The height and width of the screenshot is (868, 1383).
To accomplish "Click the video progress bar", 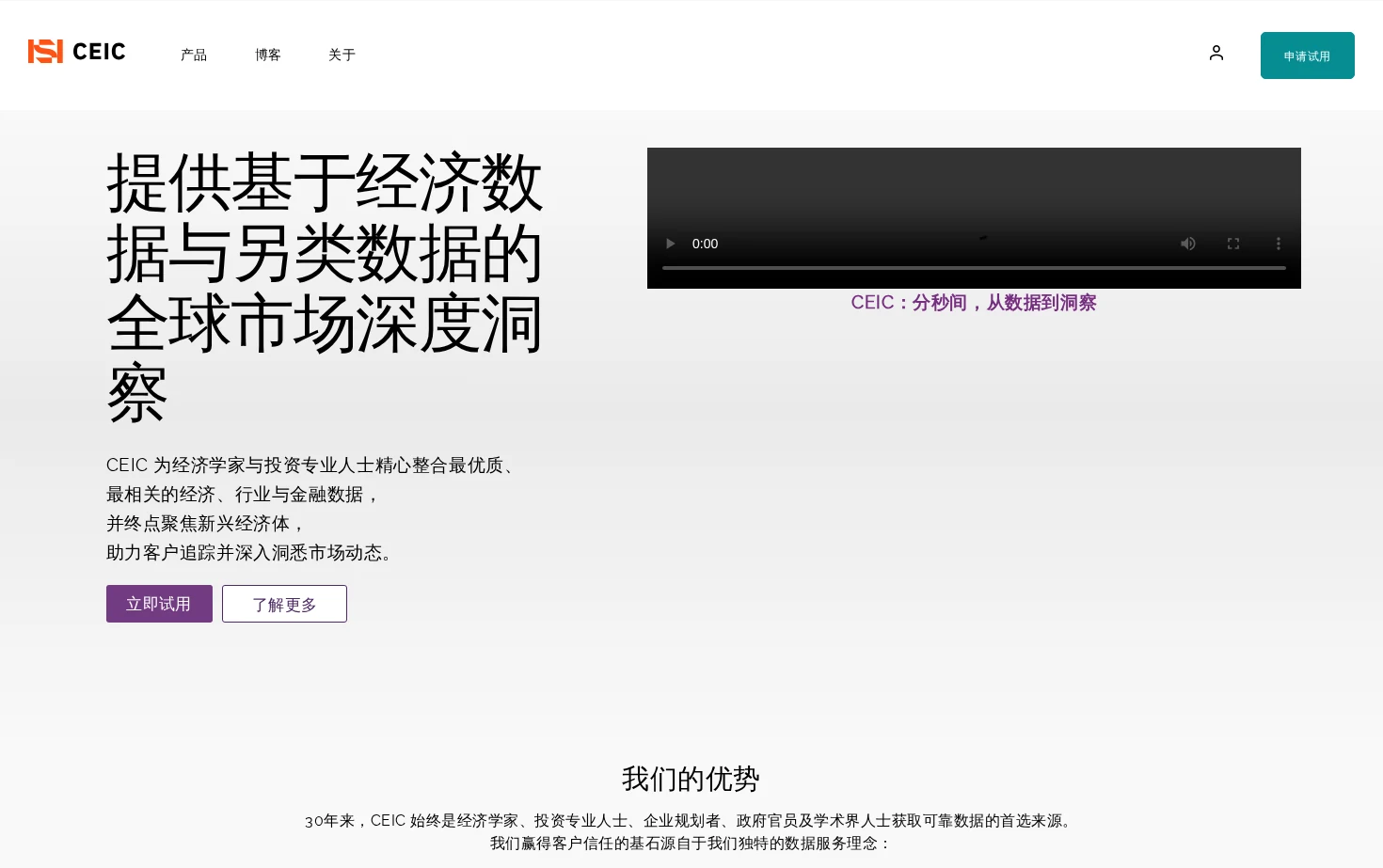I will tap(974, 268).
